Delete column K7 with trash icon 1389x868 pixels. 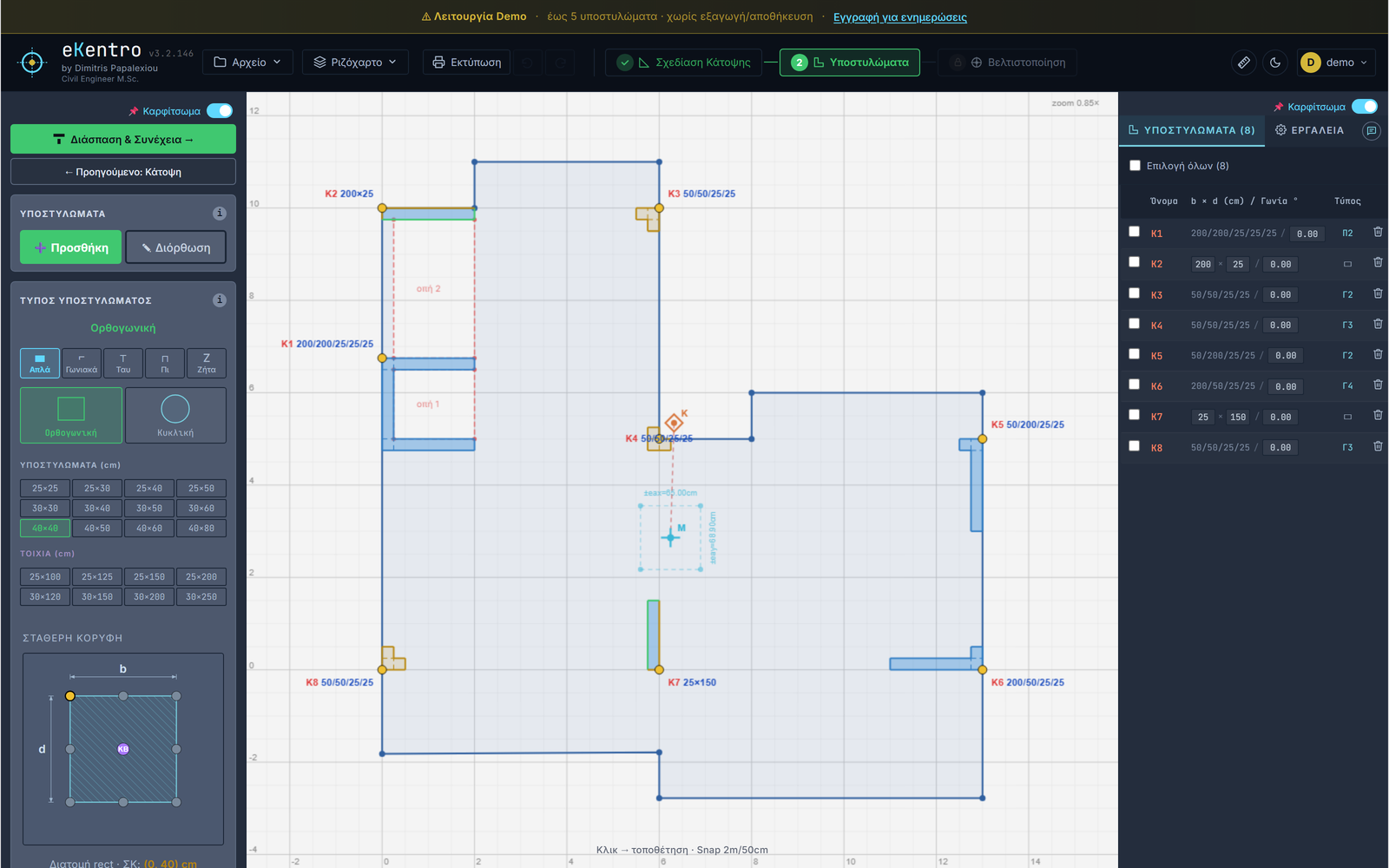click(x=1378, y=415)
